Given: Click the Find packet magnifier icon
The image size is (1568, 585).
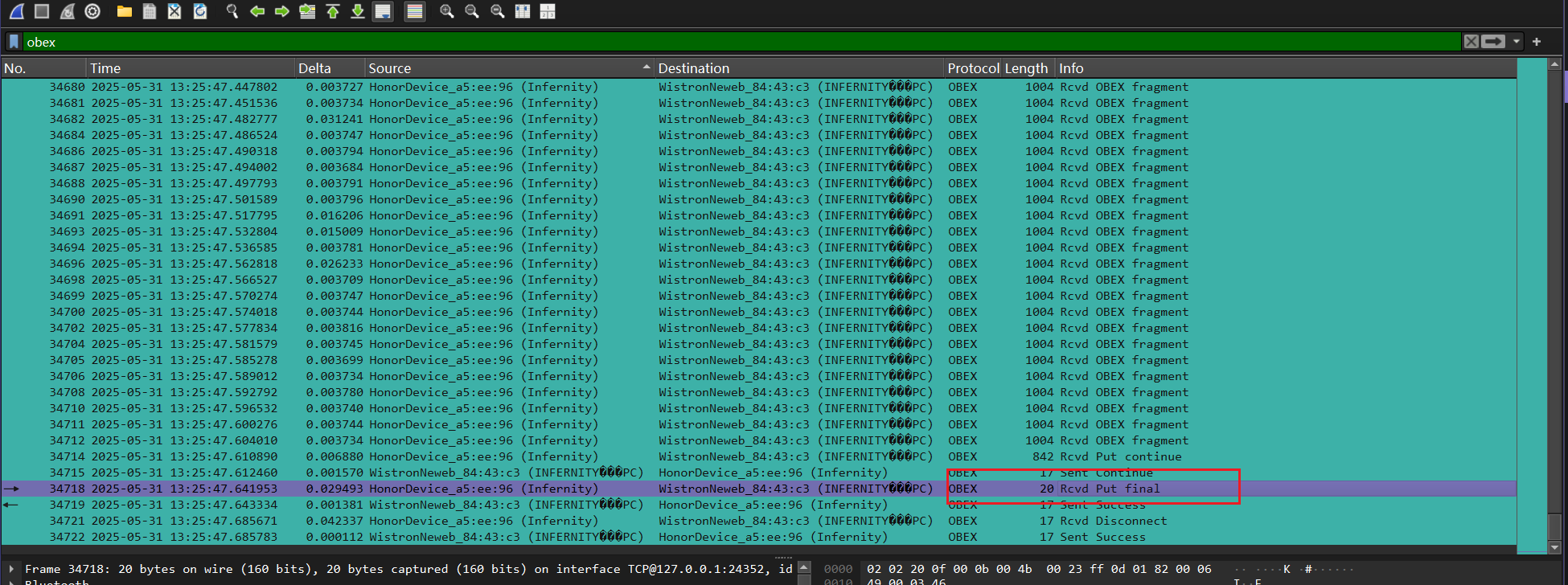Looking at the screenshot, I should [x=232, y=11].
